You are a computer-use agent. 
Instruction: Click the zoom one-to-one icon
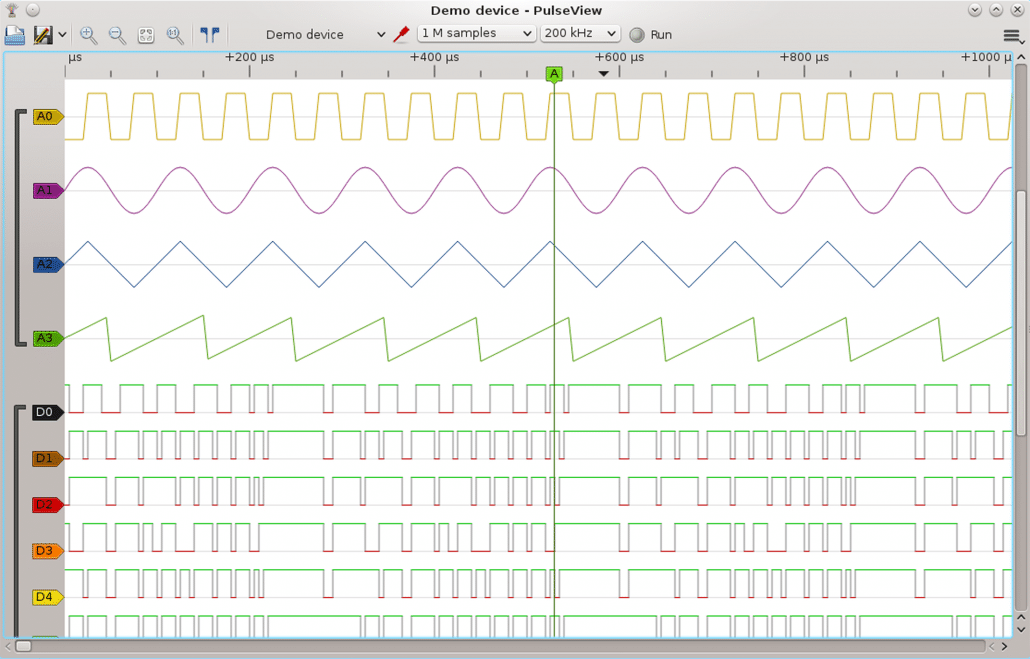(x=175, y=35)
